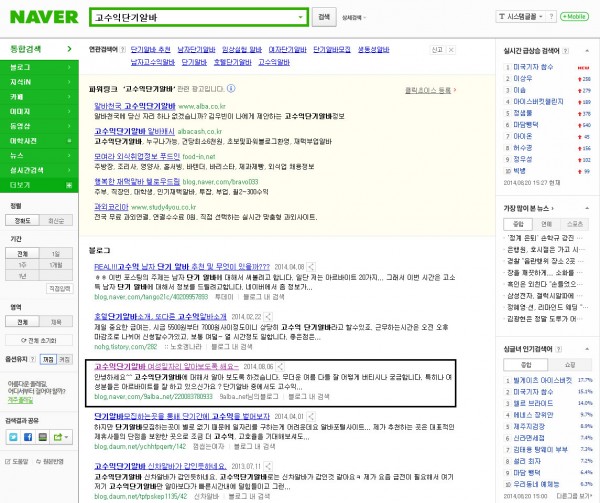
Task: Switch news panel to 연예 tab
Action: pyautogui.click(x=546, y=224)
